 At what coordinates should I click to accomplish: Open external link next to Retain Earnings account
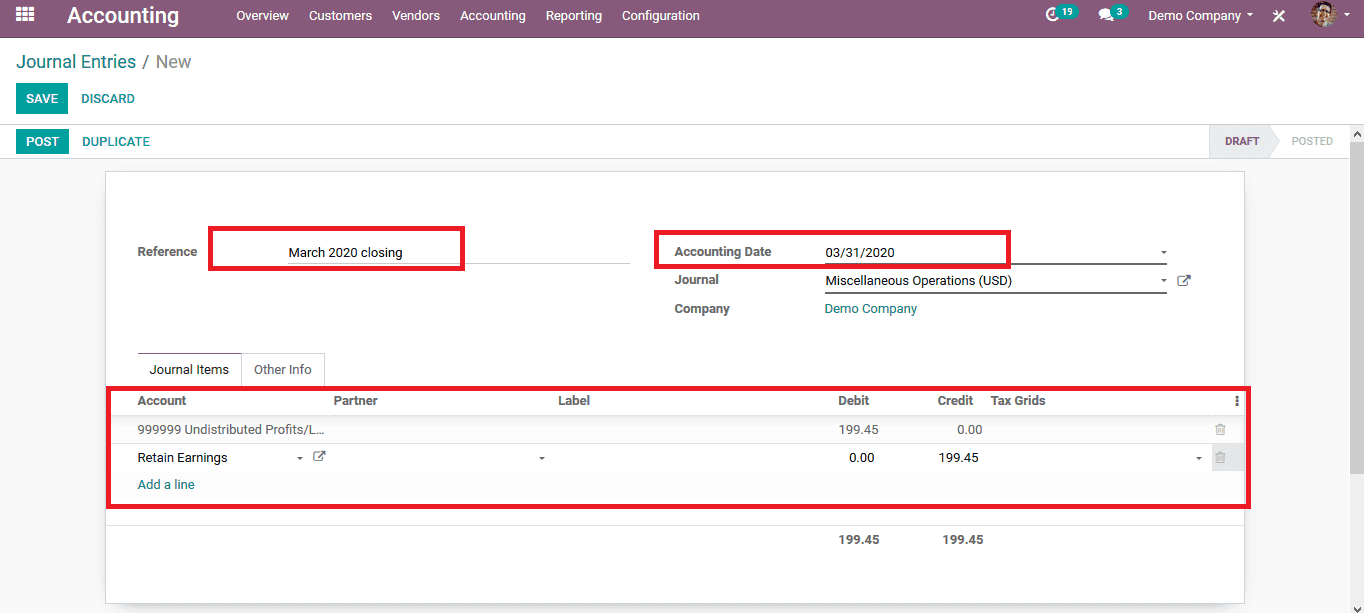tap(319, 457)
